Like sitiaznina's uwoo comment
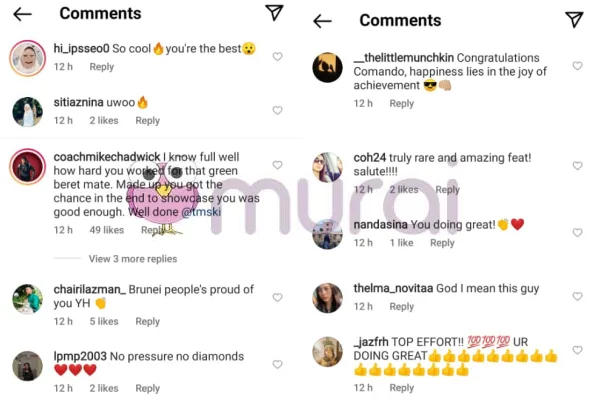The height and width of the screenshot is (400, 600). pyautogui.click(x=277, y=110)
